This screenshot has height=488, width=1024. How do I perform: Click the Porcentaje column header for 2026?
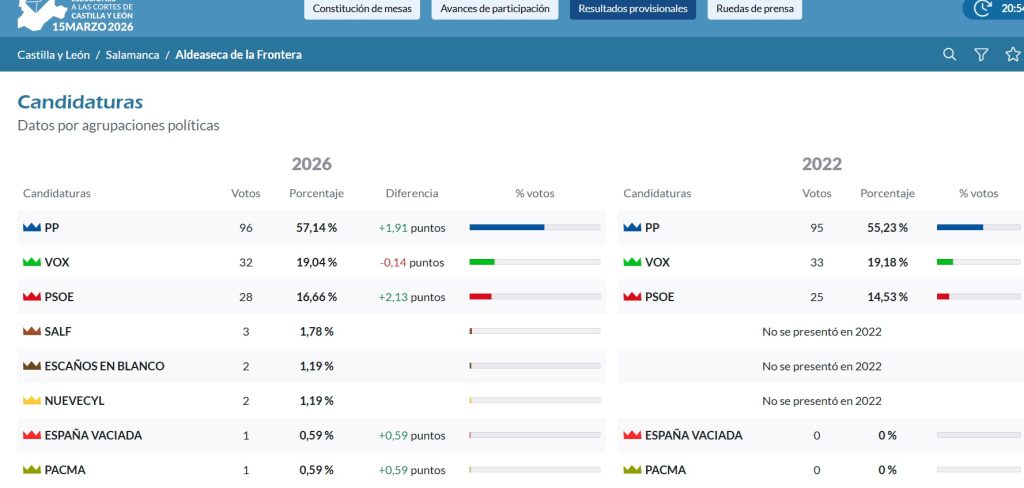coord(317,193)
